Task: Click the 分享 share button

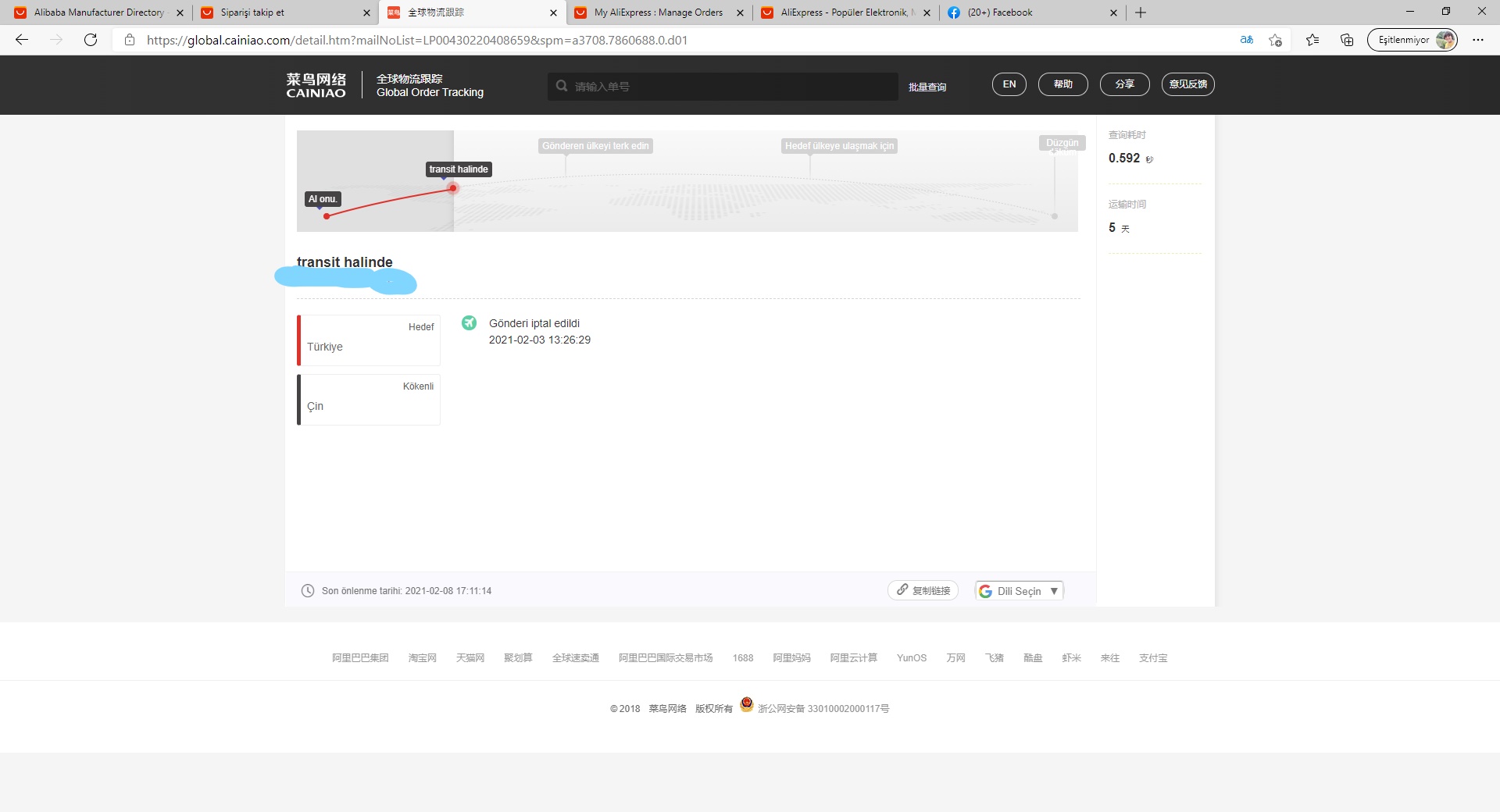Action: (x=1125, y=84)
